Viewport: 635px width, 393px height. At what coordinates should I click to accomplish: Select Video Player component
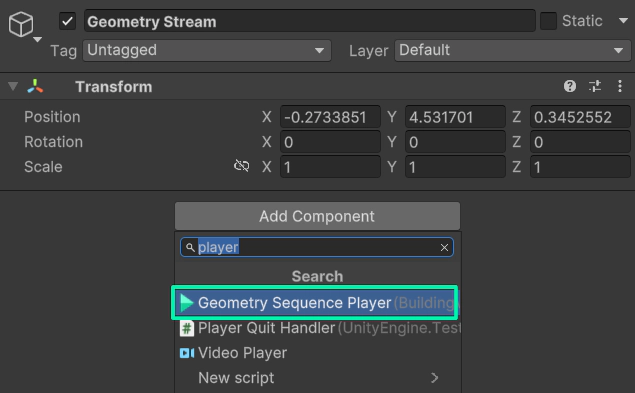point(318,353)
